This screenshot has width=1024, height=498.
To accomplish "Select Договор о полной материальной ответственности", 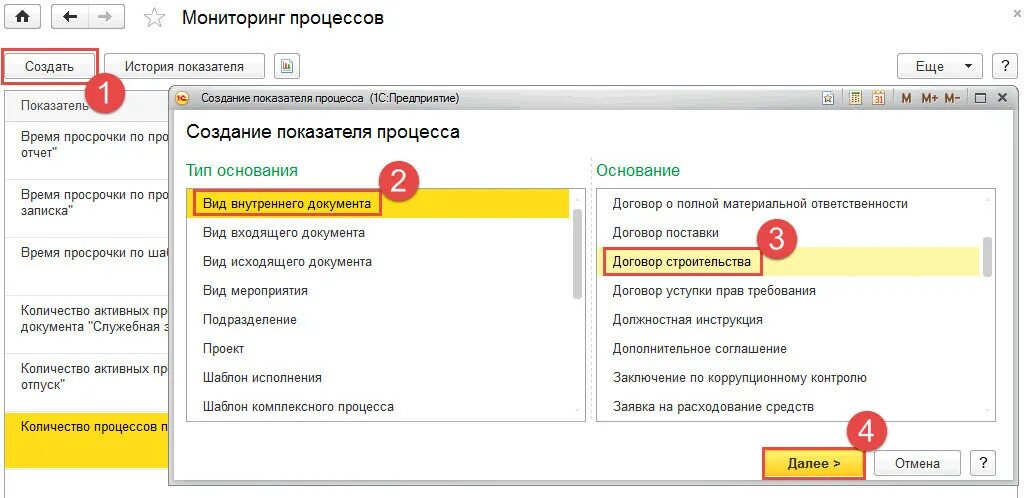I will tap(788, 204).
